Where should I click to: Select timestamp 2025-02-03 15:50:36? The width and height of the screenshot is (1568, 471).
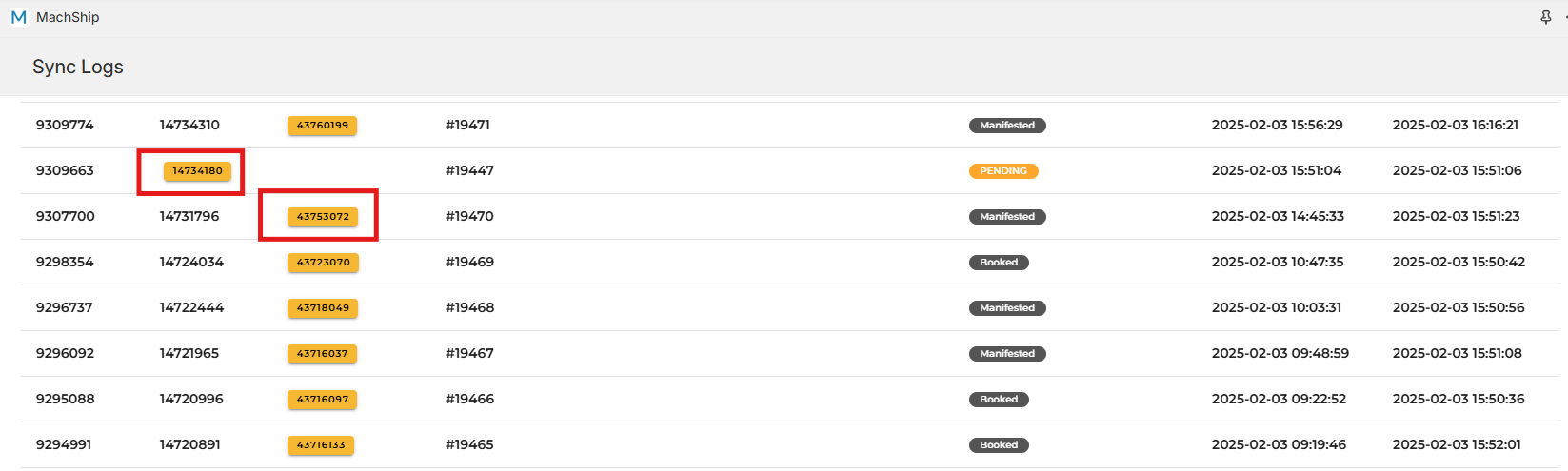(1459, 399)
